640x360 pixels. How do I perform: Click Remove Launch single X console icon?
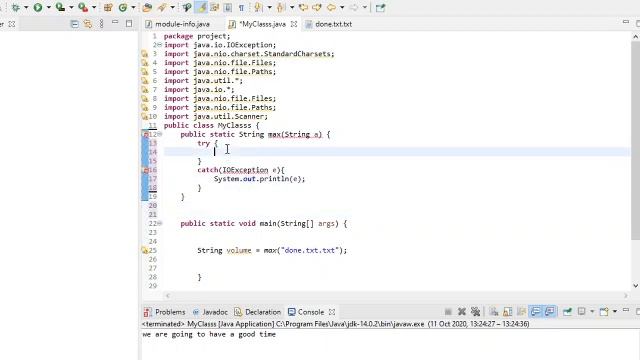pyautogui.click(x=462, y=312)
